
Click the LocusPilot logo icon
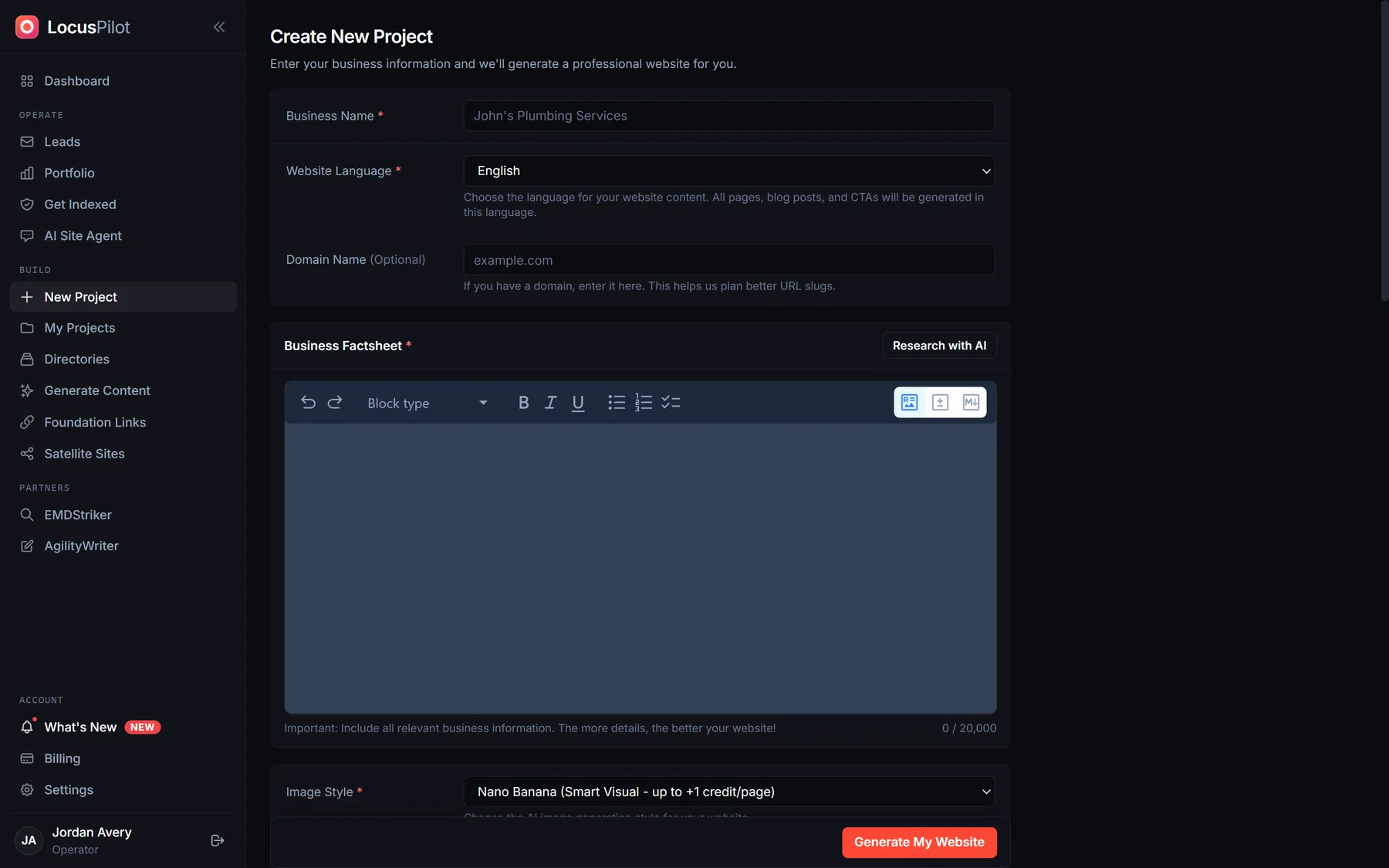click(27, 27)
